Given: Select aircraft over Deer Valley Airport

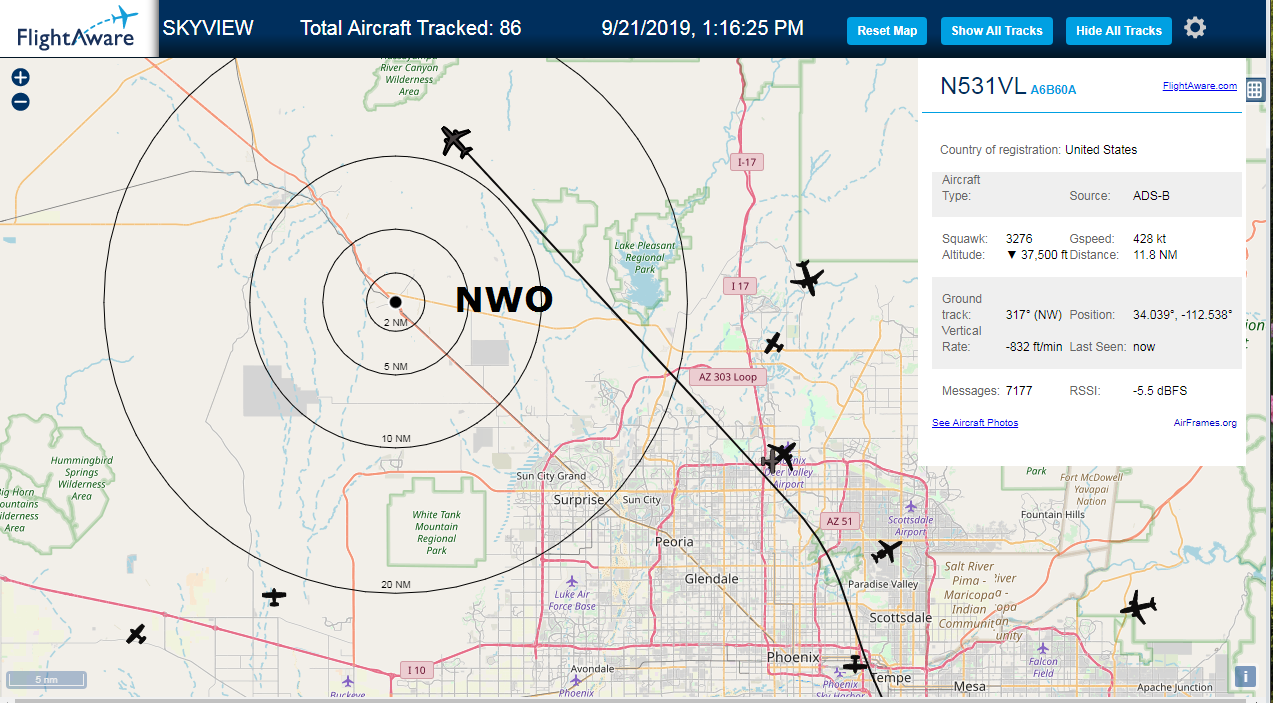Looking at the screenshot, I should [x=781, y=456].
